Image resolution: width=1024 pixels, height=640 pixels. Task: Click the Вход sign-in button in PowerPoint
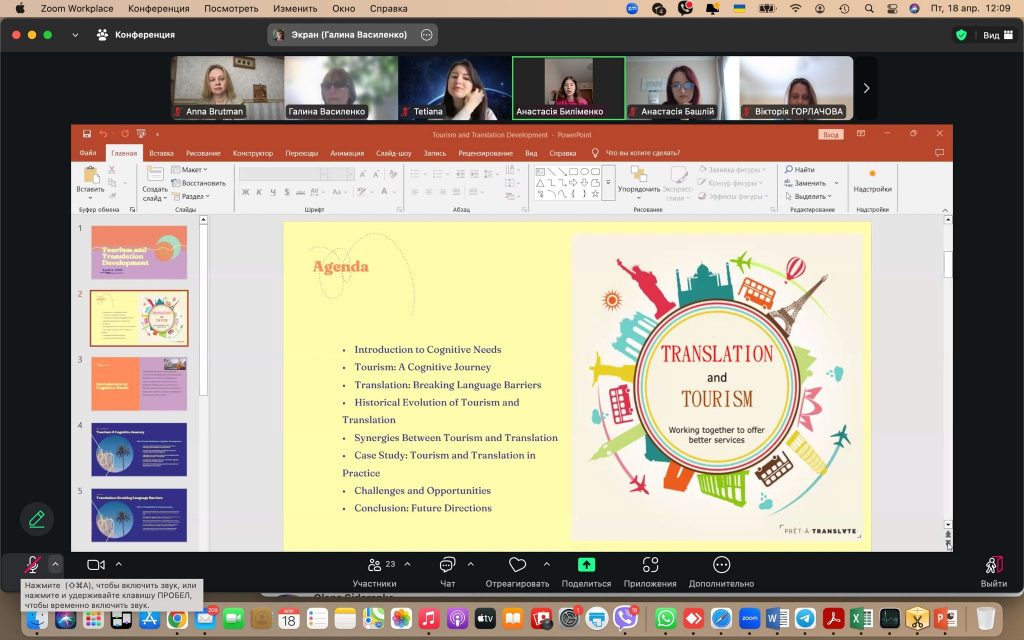[x=830, y=134]
